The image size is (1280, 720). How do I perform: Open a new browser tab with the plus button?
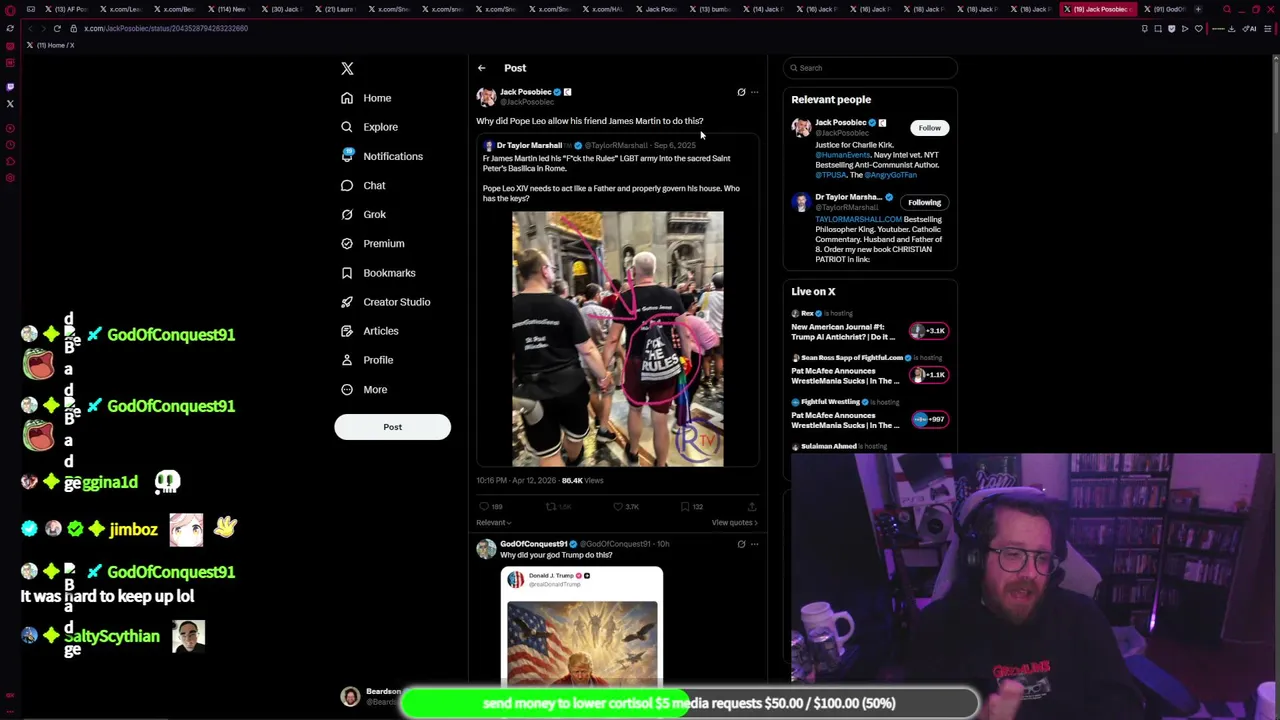1198,9
